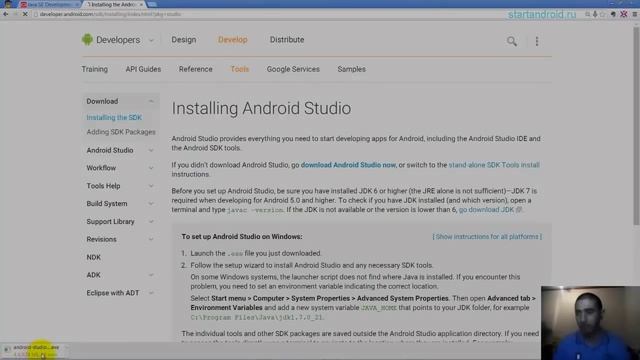Open the Develop section
The width and height of the screenshot is (640, 360).
coord(233,40)
